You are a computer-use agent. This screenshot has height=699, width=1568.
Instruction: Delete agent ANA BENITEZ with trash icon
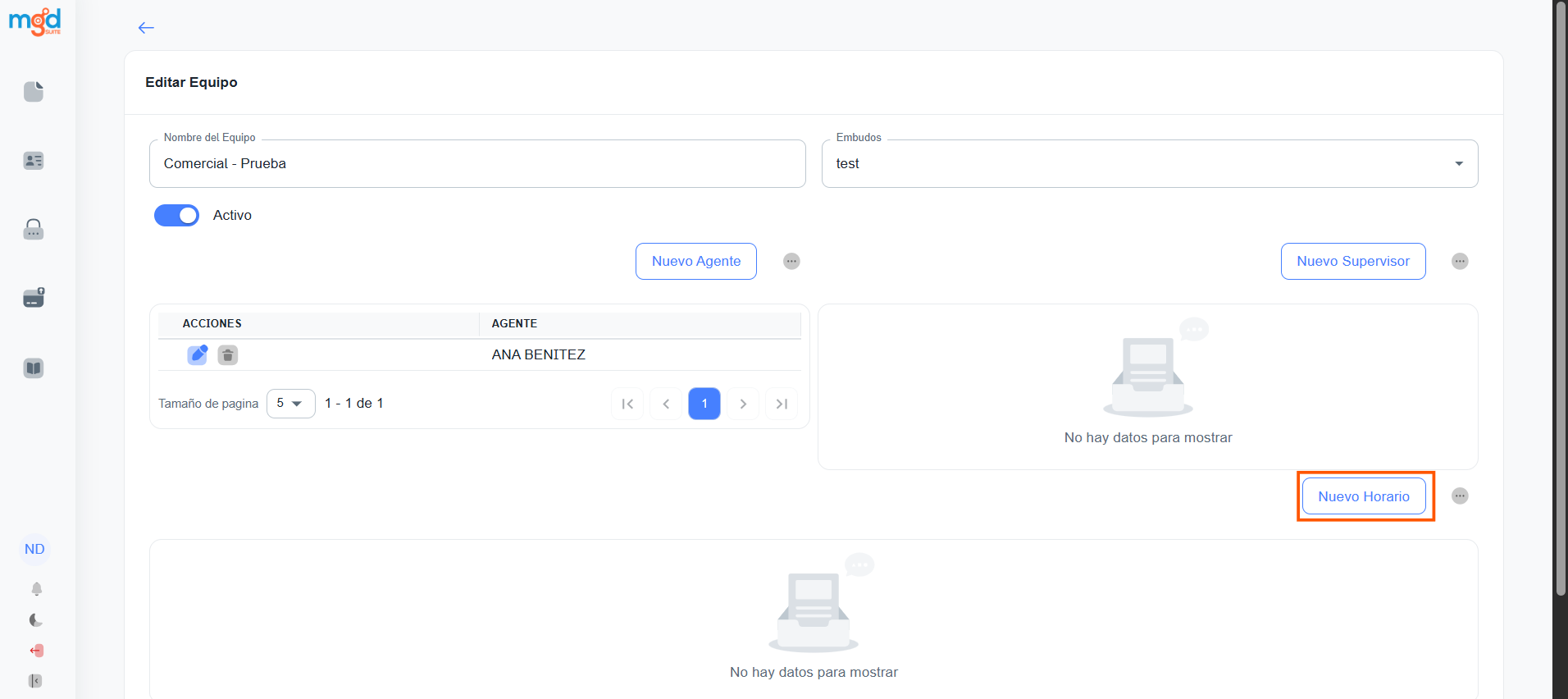(x=228, y=354)
